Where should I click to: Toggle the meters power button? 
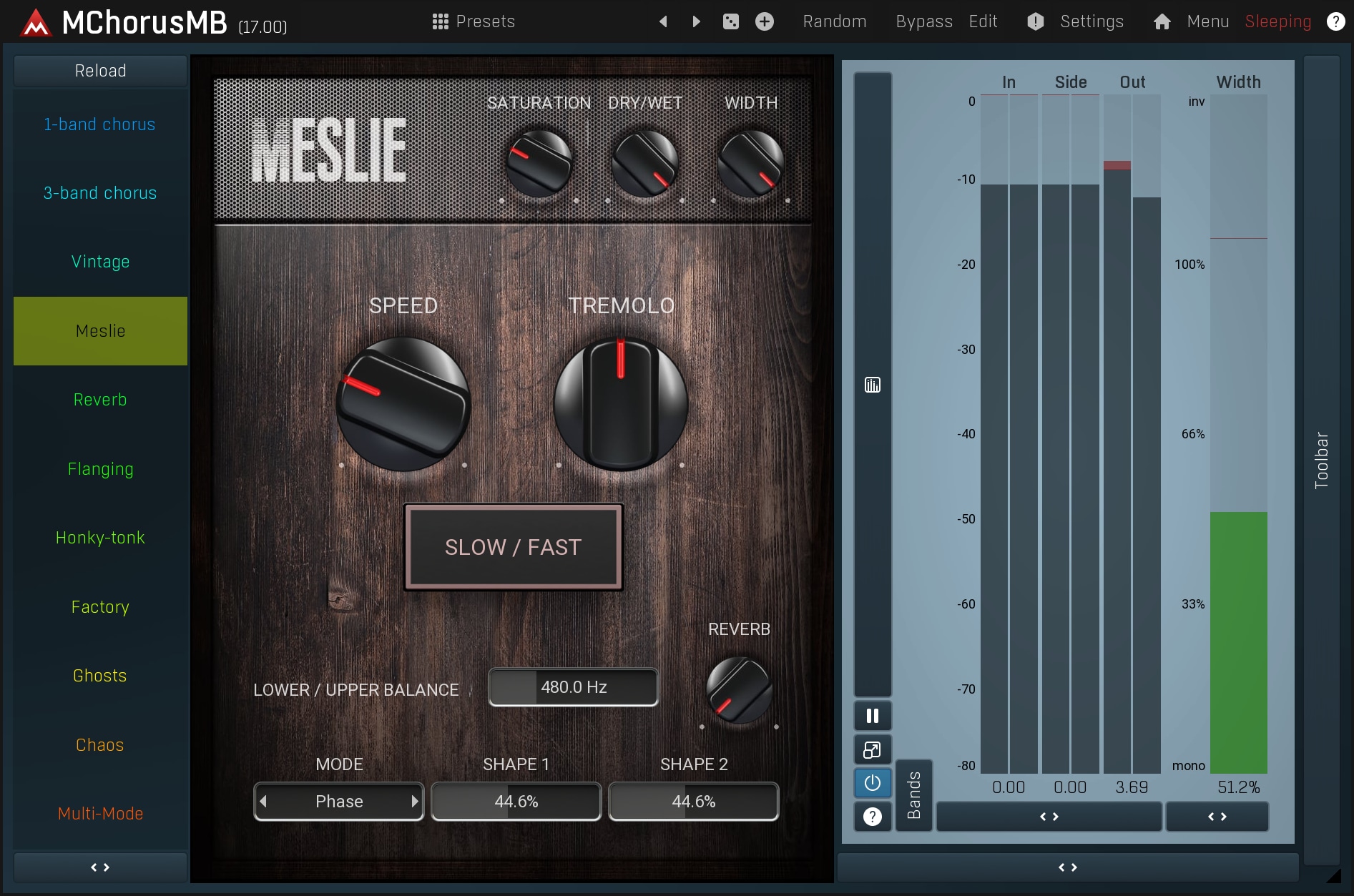coord(872,783)
